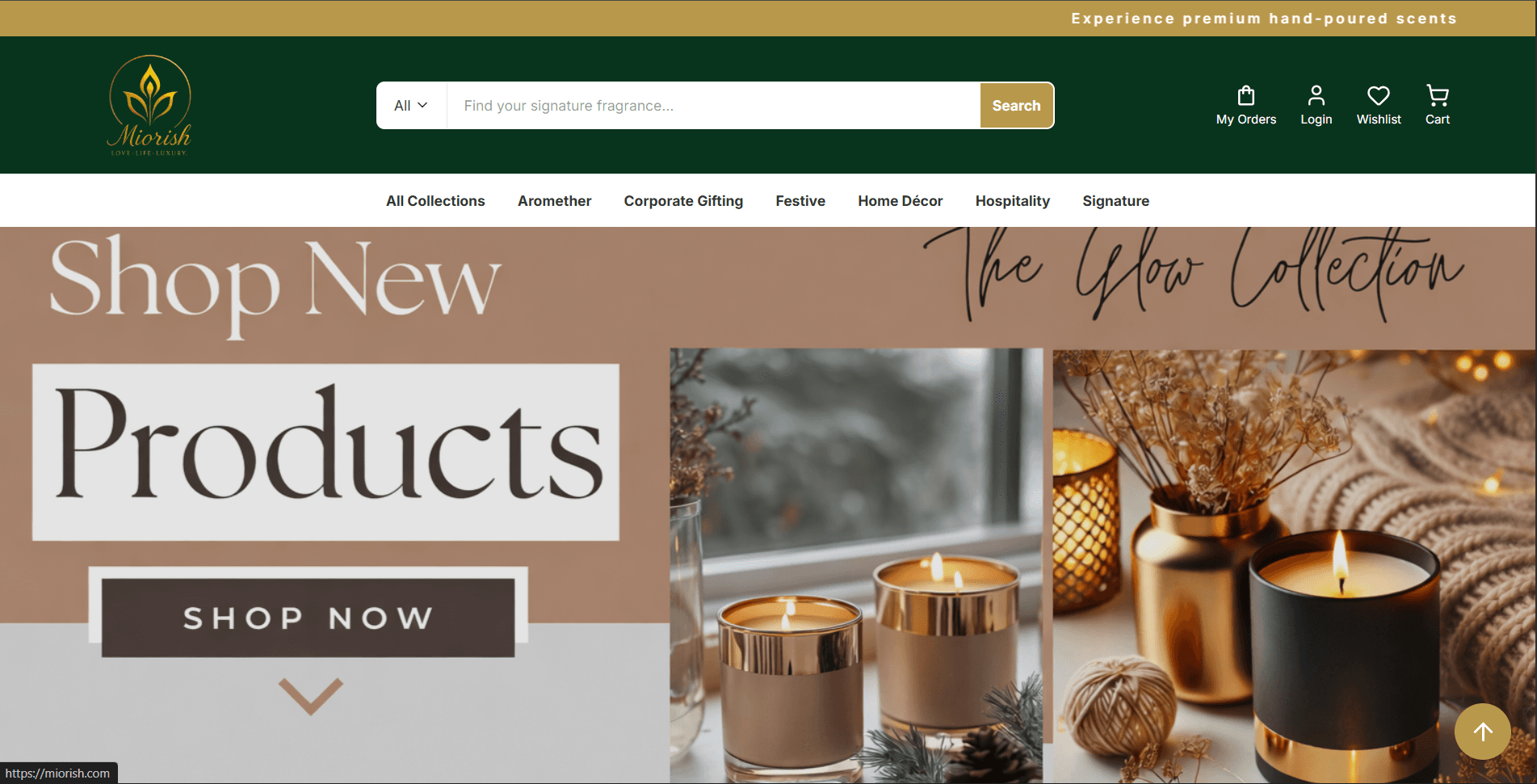
Task: Click the window-side candles photo
Action: point(856,565)
